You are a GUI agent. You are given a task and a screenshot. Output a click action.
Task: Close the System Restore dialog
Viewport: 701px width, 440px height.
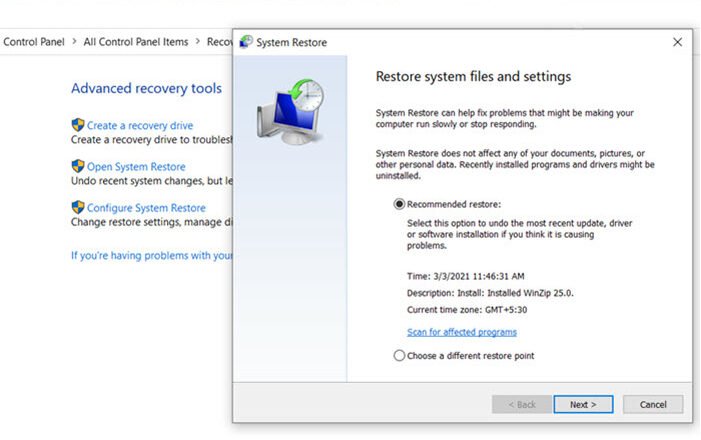pyautogui.click(x=677, y=42)
